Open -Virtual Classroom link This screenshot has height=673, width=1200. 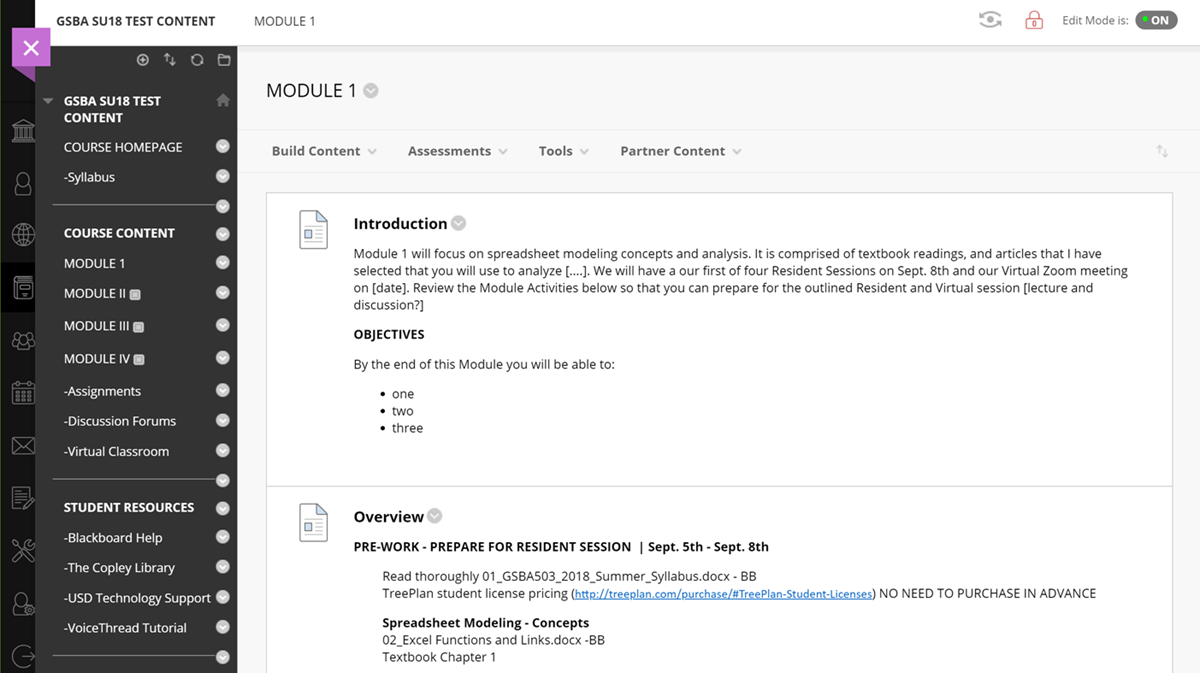(x=116, y=451)
